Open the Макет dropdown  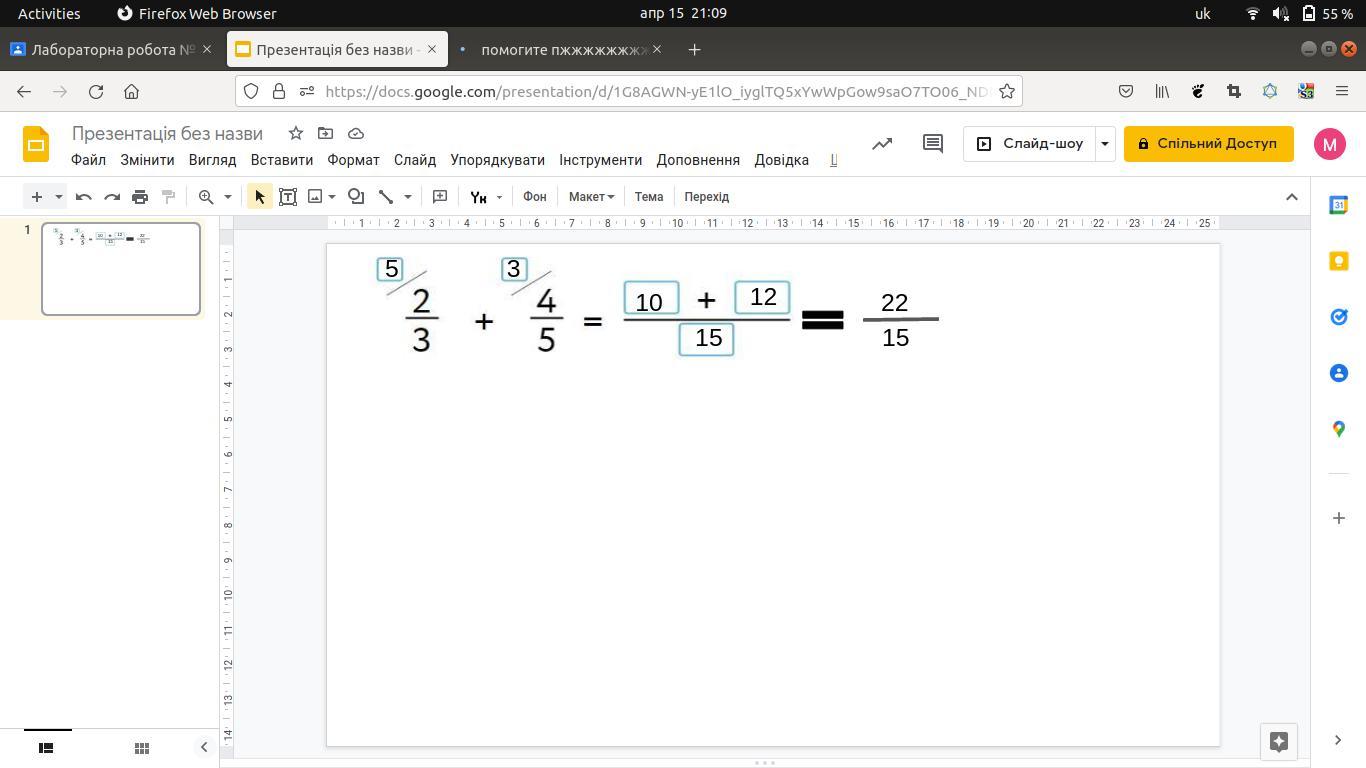(591, 197)
